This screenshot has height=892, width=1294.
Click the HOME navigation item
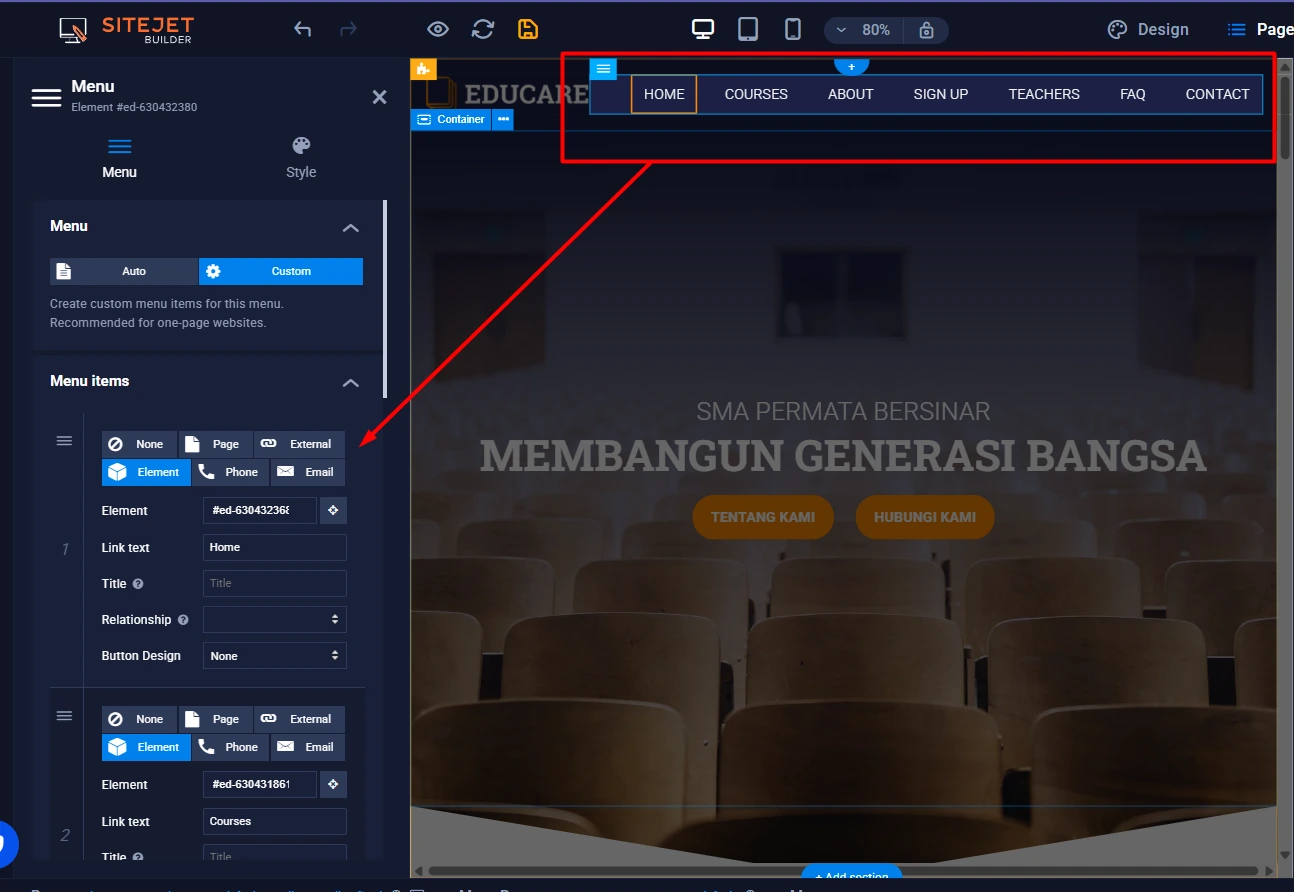click(664, 94)
